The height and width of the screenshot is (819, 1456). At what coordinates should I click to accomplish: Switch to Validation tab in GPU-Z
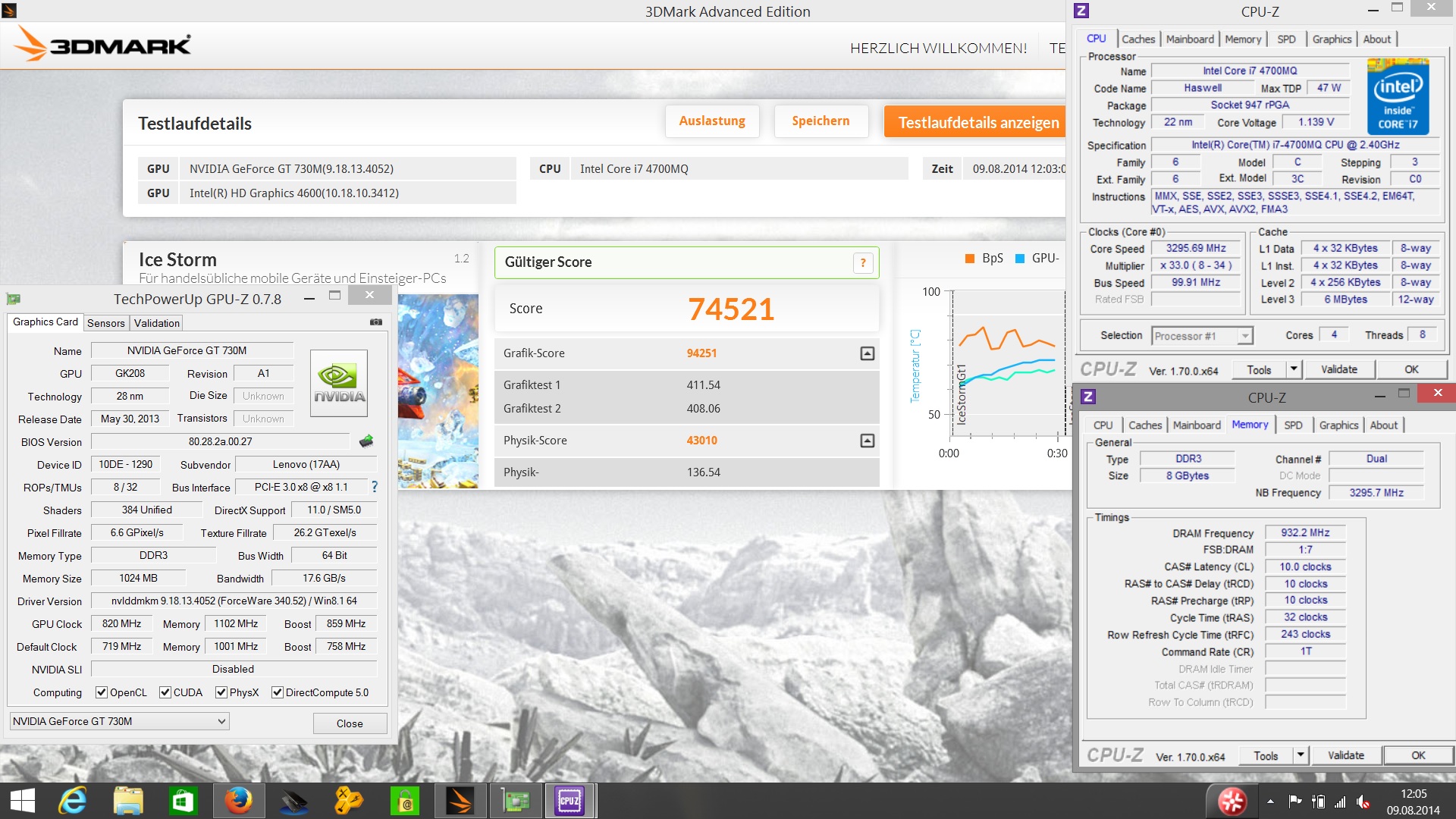click(x=157, y=323)
